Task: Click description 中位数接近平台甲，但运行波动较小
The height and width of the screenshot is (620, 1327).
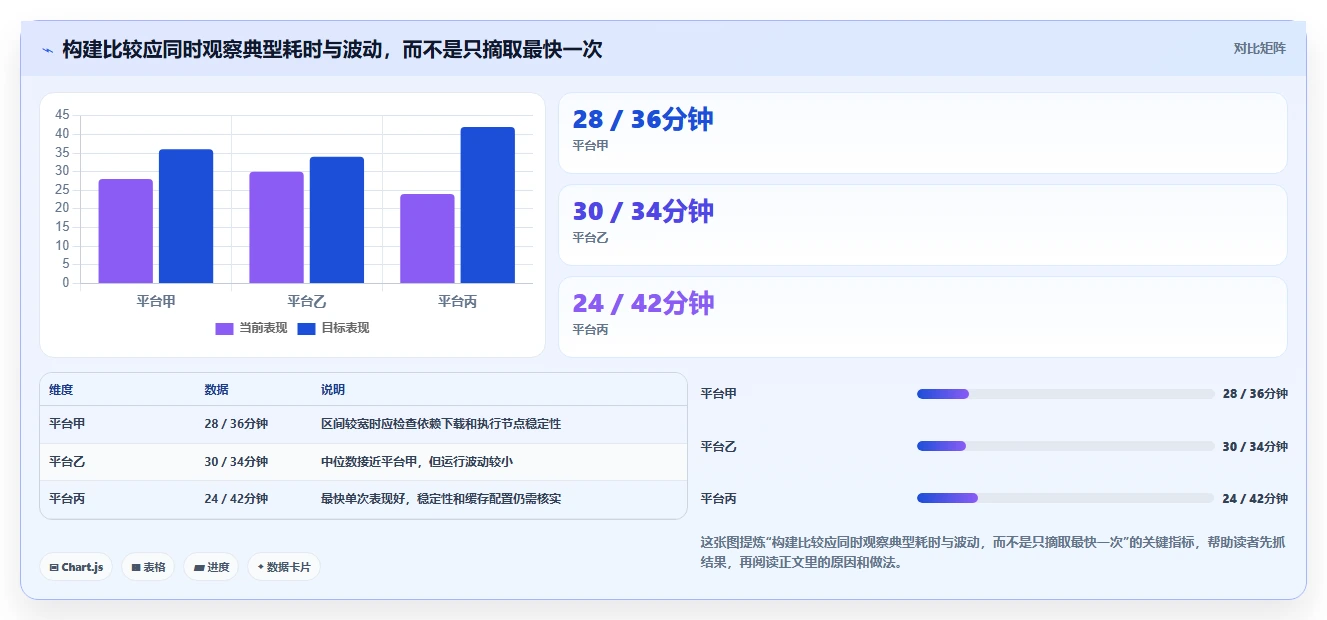Action: (x=417, y=462)
